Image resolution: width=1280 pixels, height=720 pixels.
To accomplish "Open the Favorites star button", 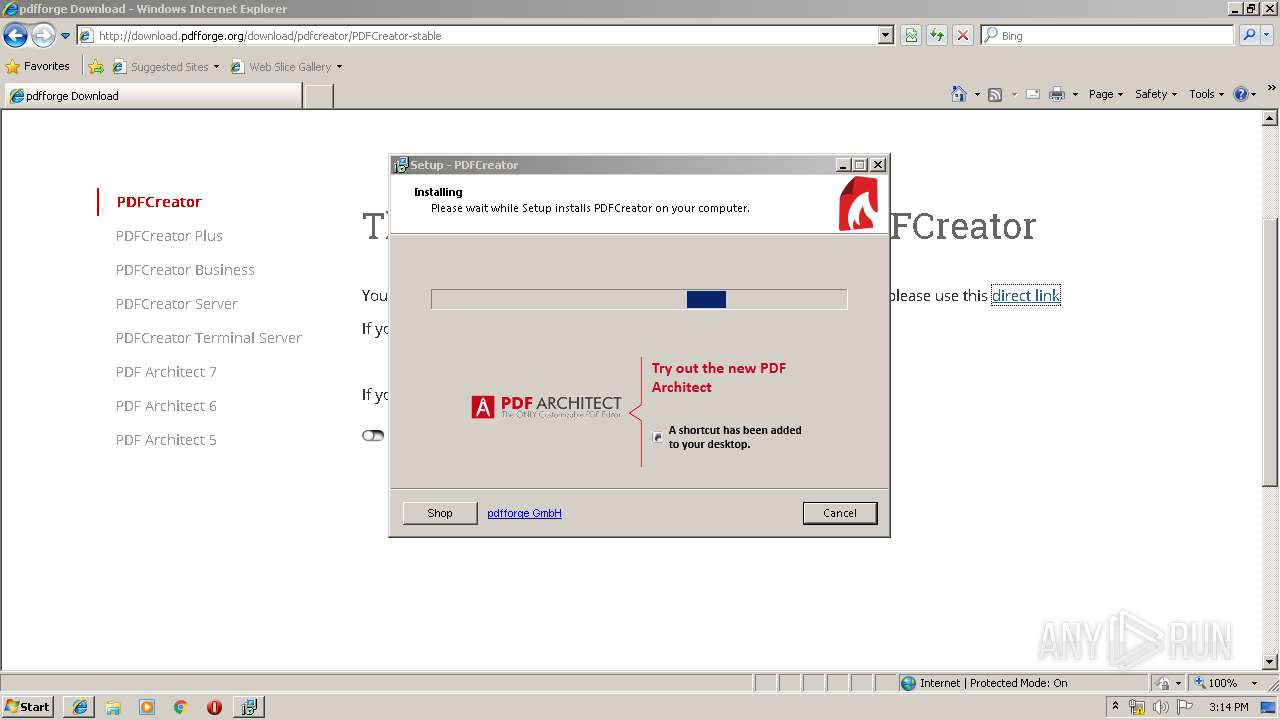I will tap(38, 67).
